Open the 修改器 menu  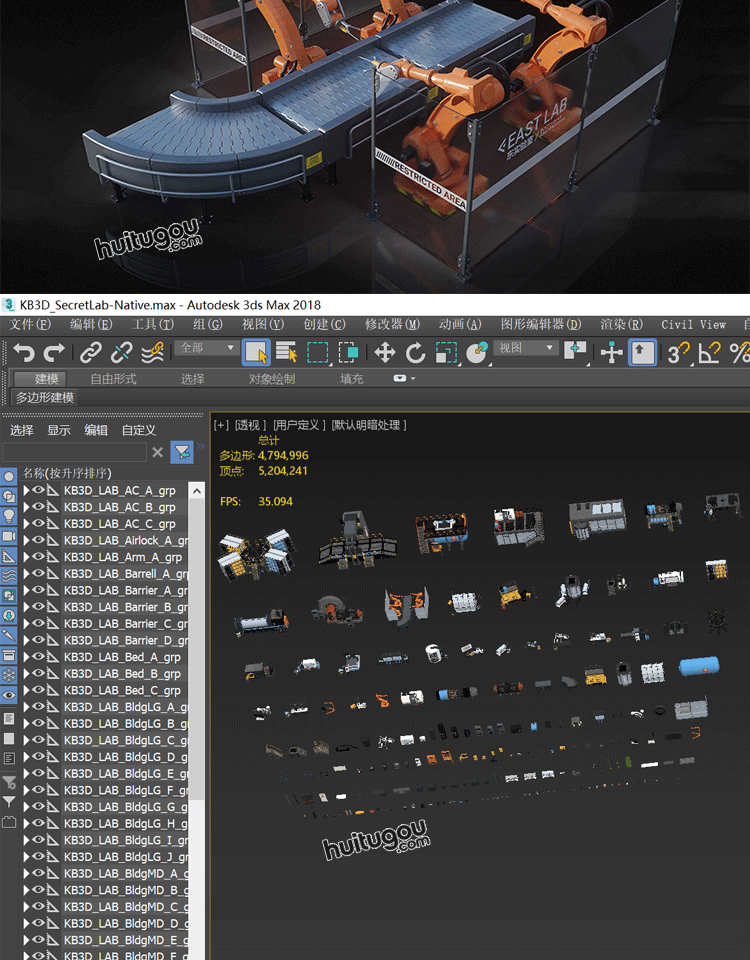[391, 324]
